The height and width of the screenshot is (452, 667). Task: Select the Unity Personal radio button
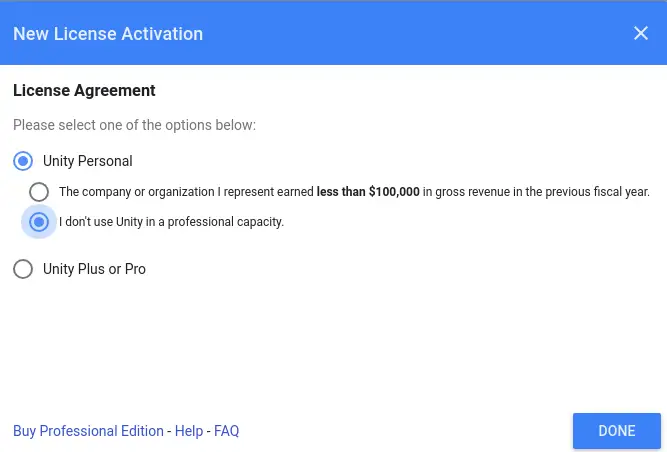[23, 161]
